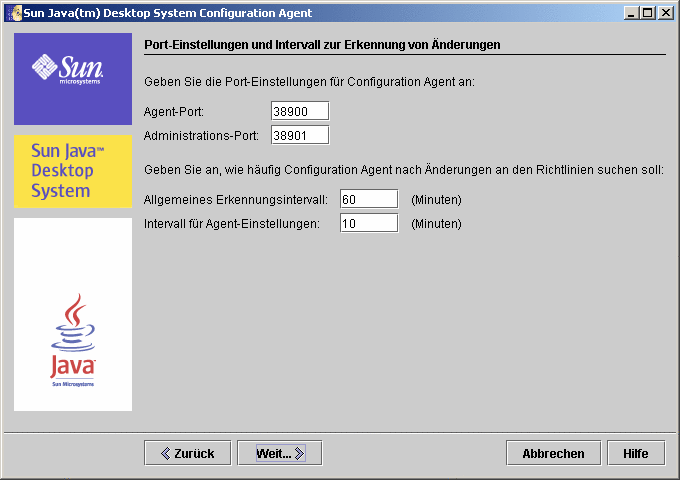Maximize the Configuration Agent window
680x480 pixels.
pyautogui.click(x=648, y=13)
